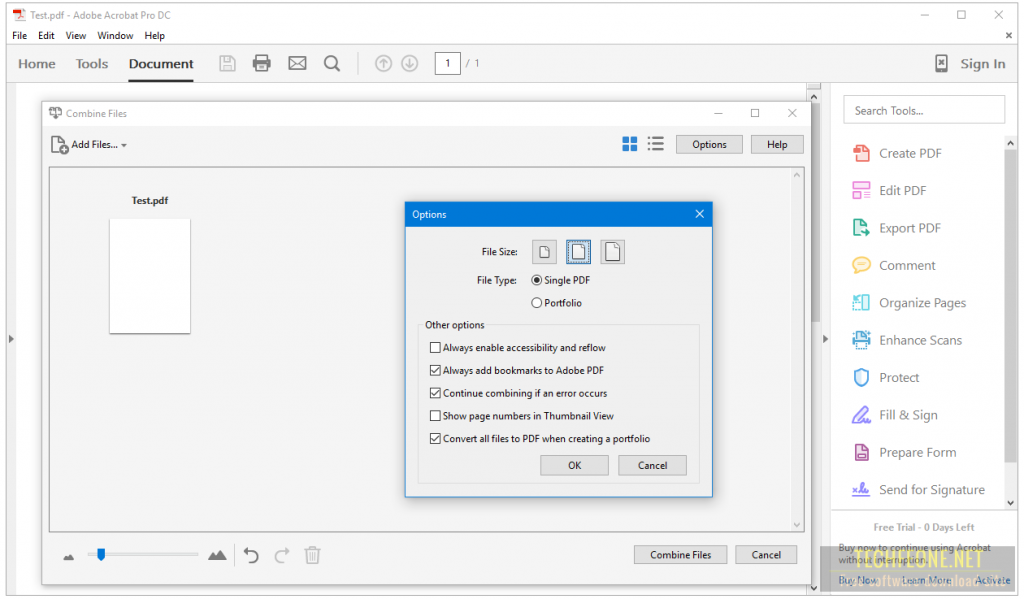1024x599 pixels.
Task: Switch to the Home tab
Action: coord(37,63)
